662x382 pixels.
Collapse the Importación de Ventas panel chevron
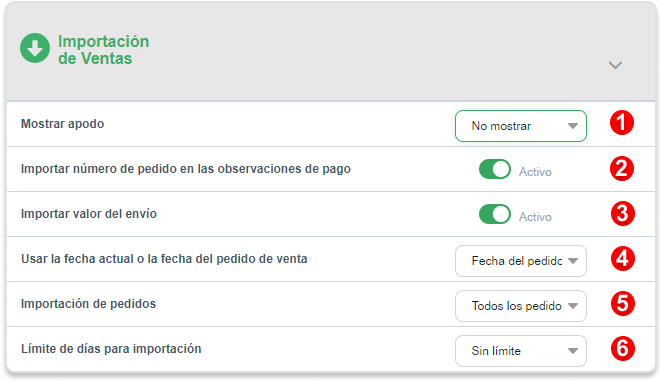[615, 65]
